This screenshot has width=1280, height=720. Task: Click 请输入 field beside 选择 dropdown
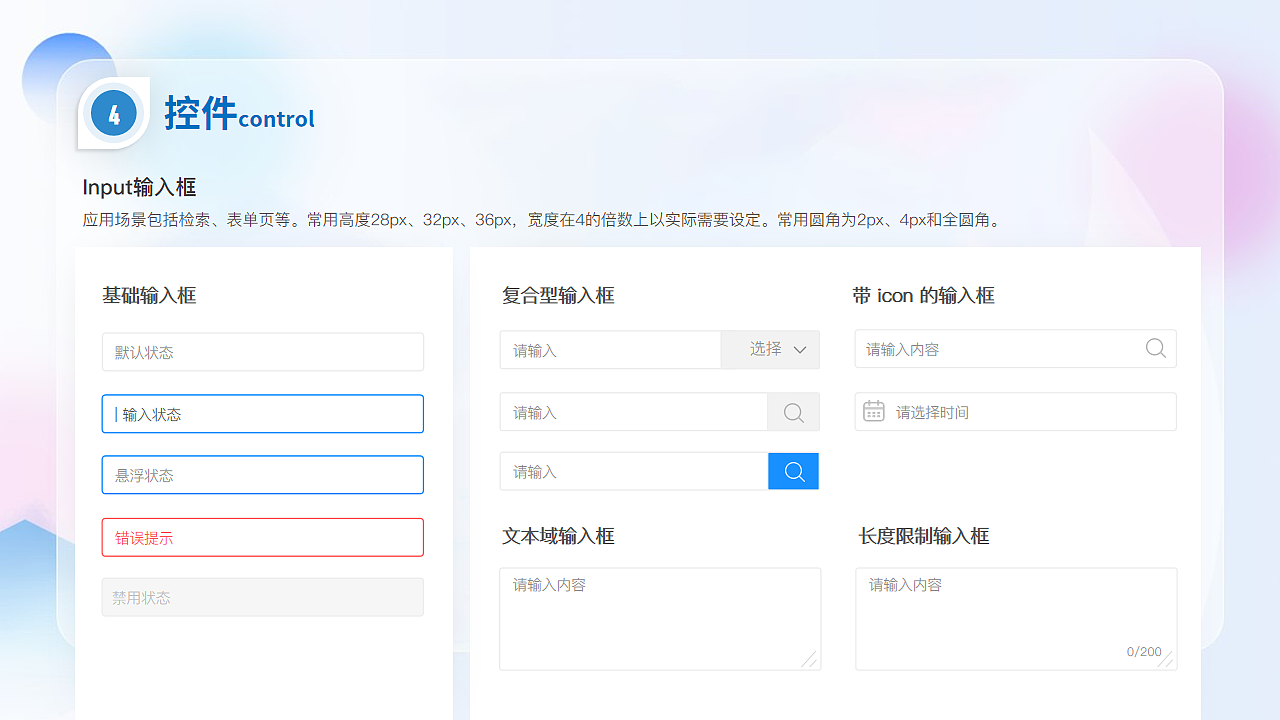coord(611,350)
